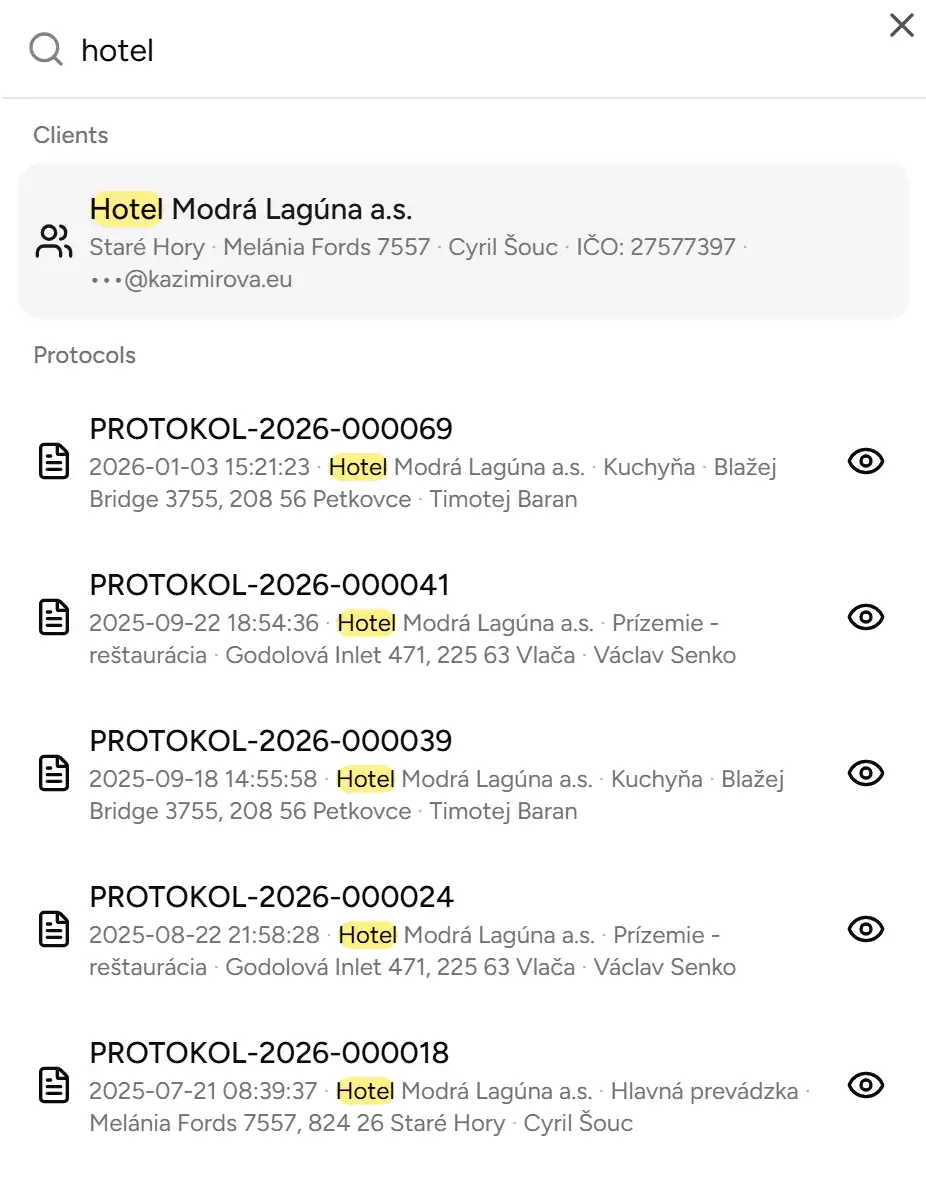Click the document icon for PROTOKOL-2026-000024
Screen dimensions: 926x1180
point(53,931)
